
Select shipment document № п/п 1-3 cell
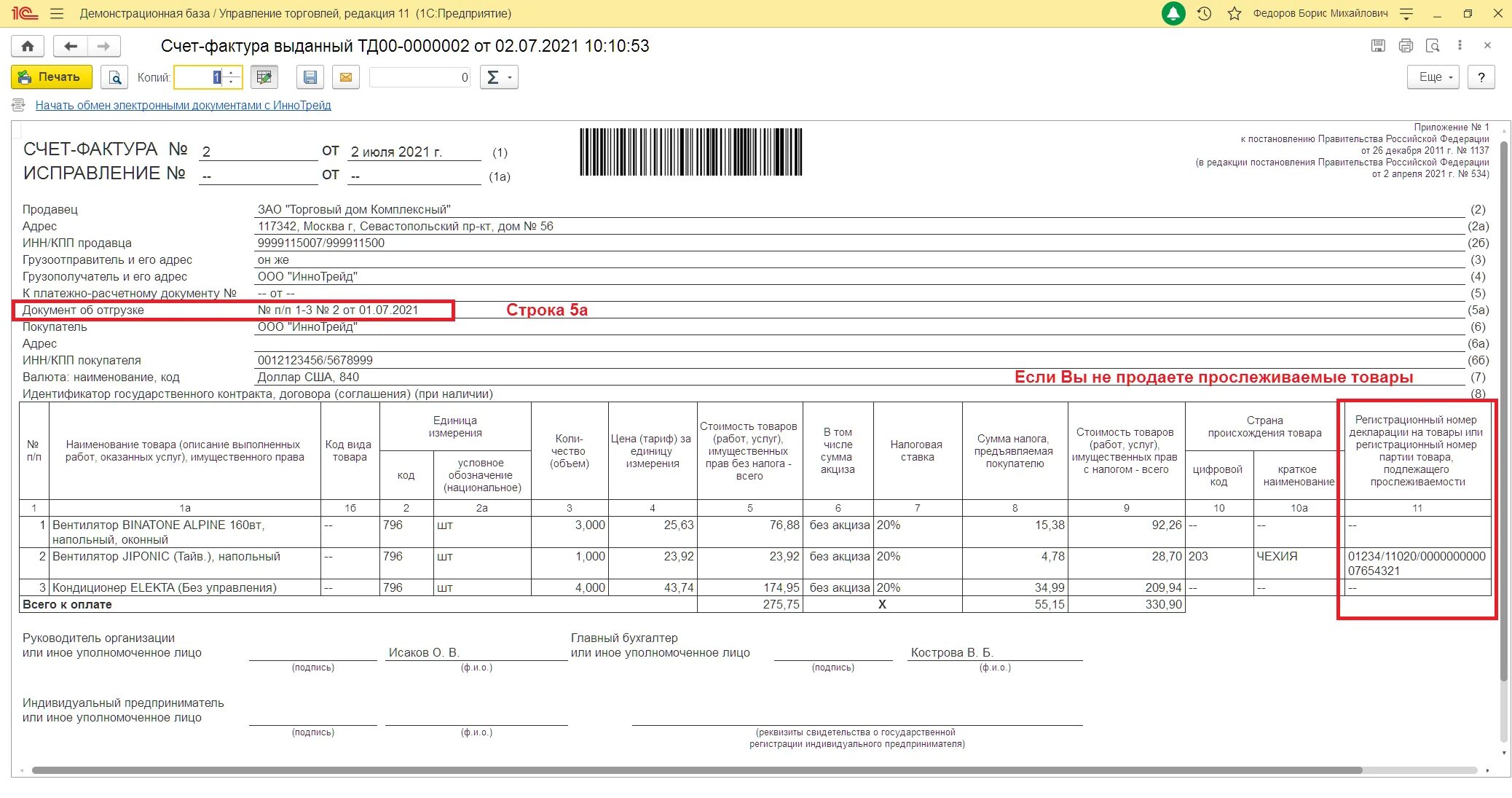tap(338, 310)
